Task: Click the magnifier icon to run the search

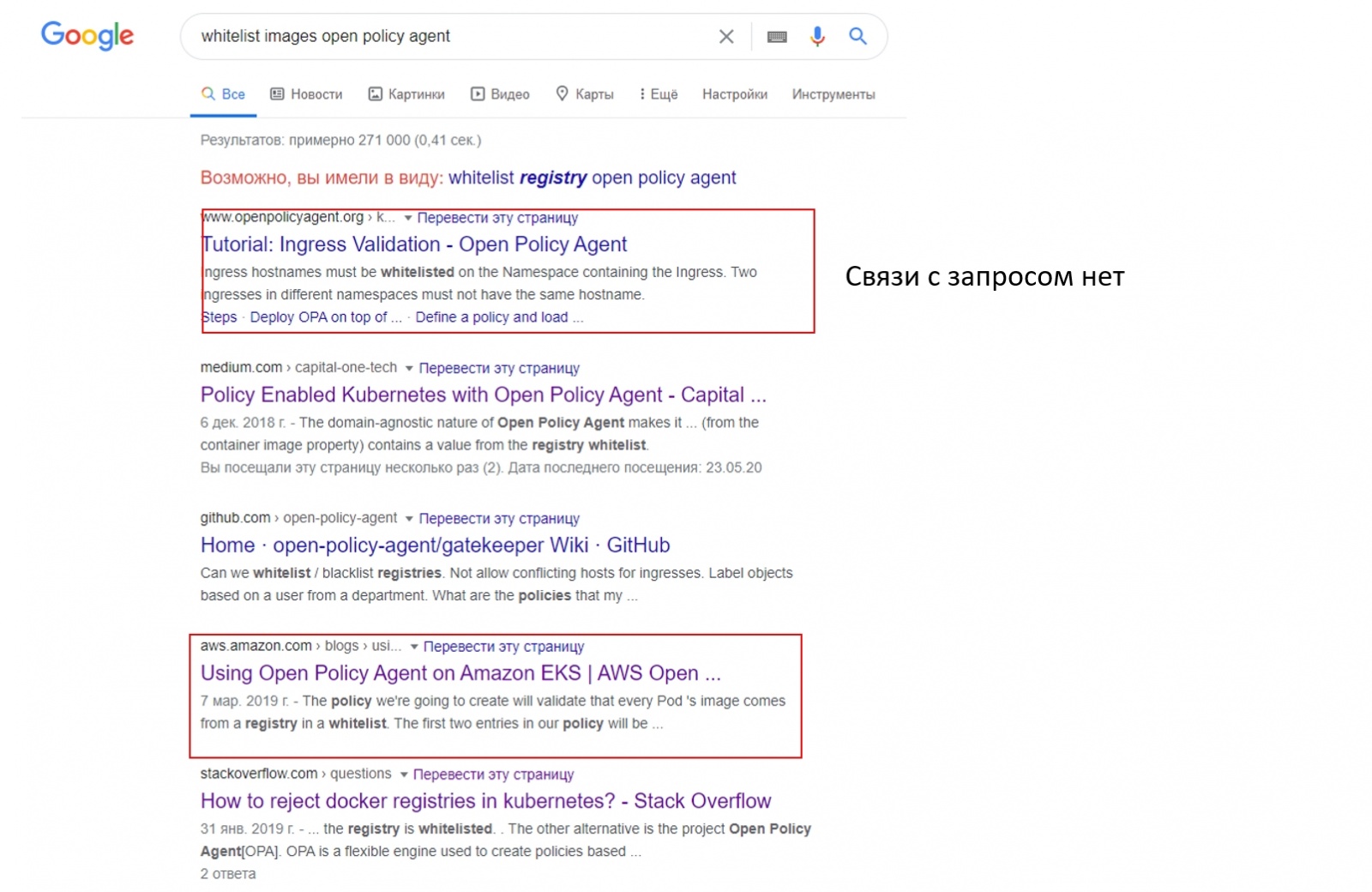Action: (x=857, y=37)
